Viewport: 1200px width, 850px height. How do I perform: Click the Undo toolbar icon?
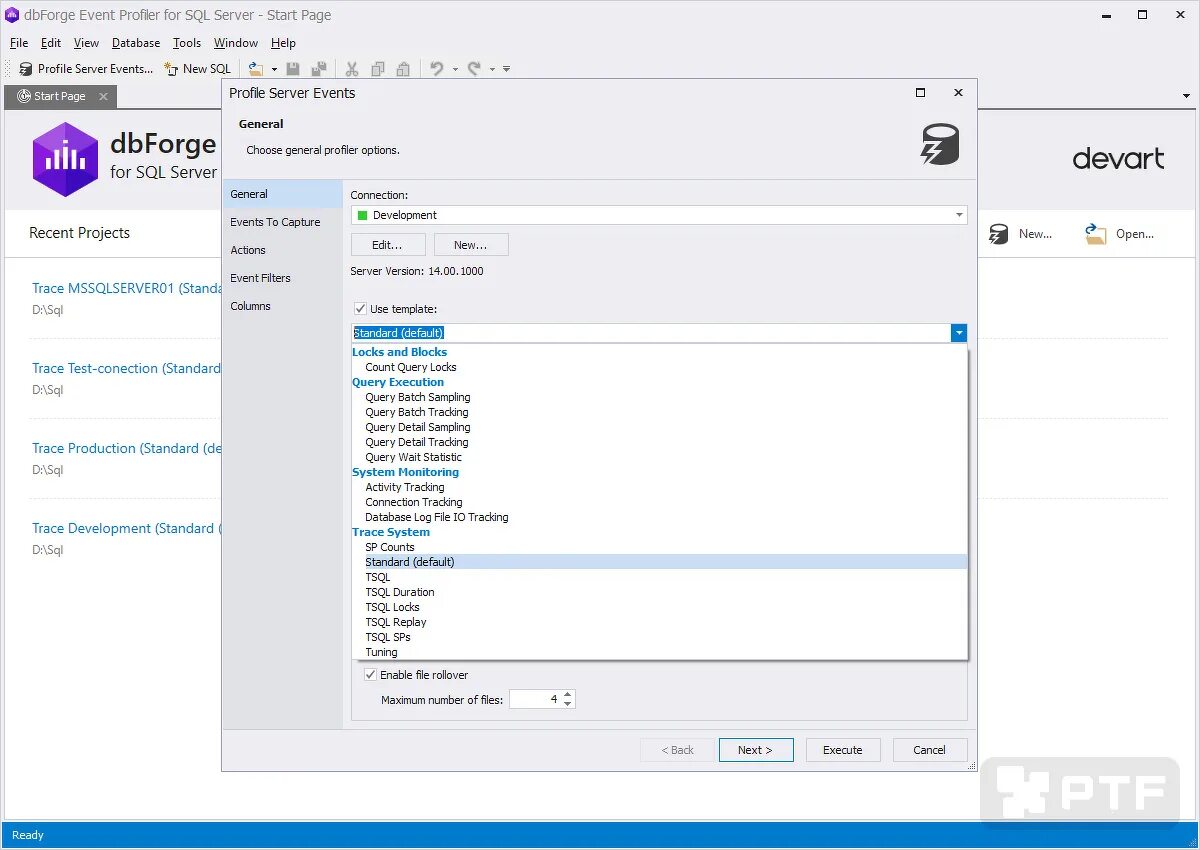(437, 69)
